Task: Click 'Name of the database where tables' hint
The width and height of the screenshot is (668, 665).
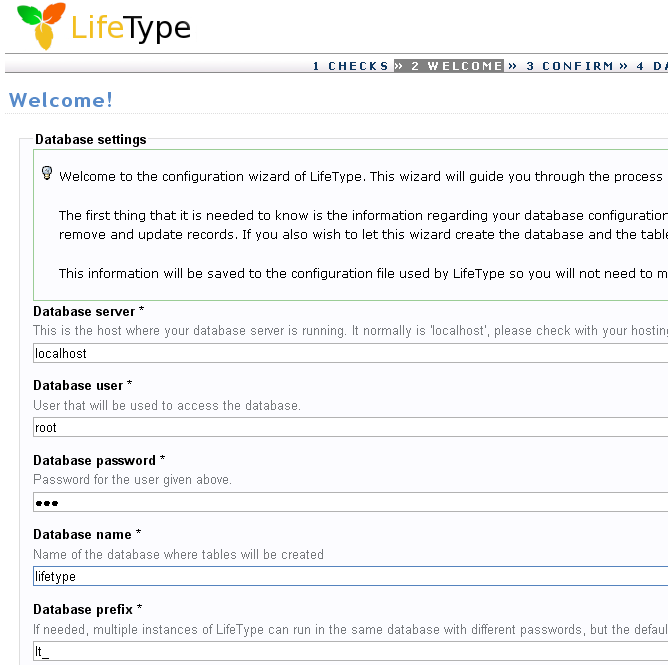Action: (x=179, y=555)
